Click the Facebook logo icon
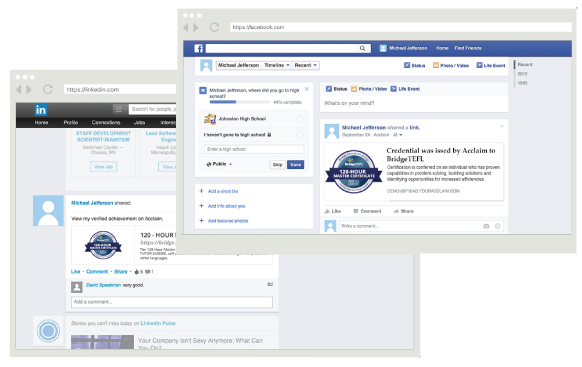This screenshot has width=582, height=367. tap(199, 48)
